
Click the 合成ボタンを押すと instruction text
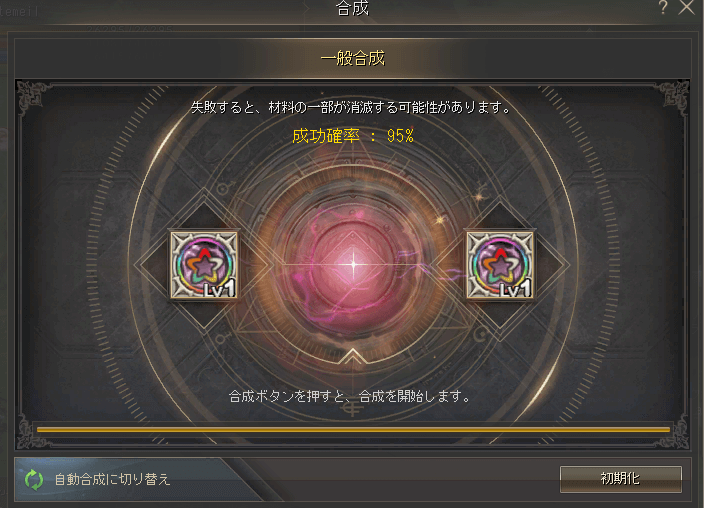click(x=350, y=396)
